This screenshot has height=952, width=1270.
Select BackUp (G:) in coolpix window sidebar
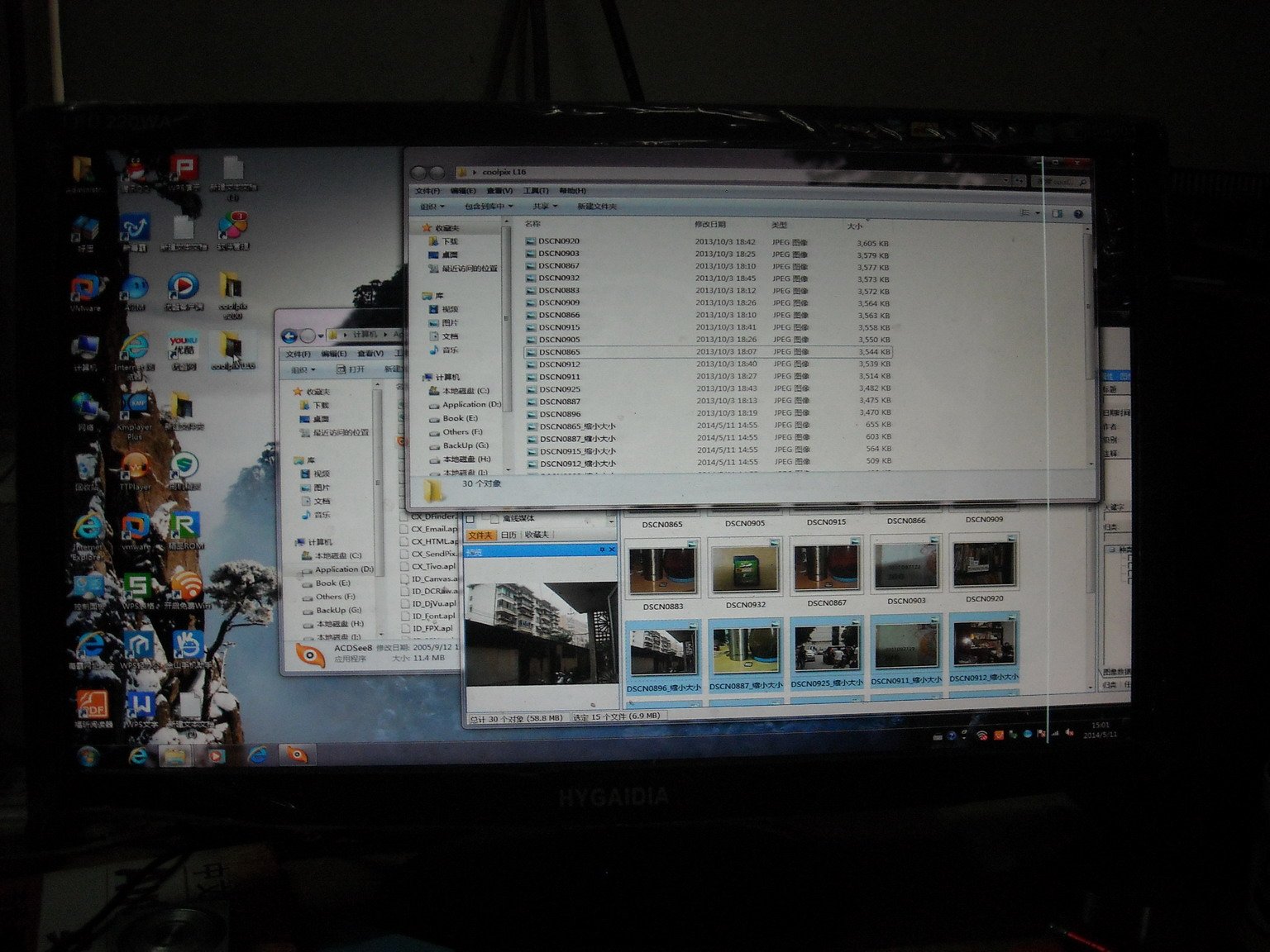pos(460,445)
